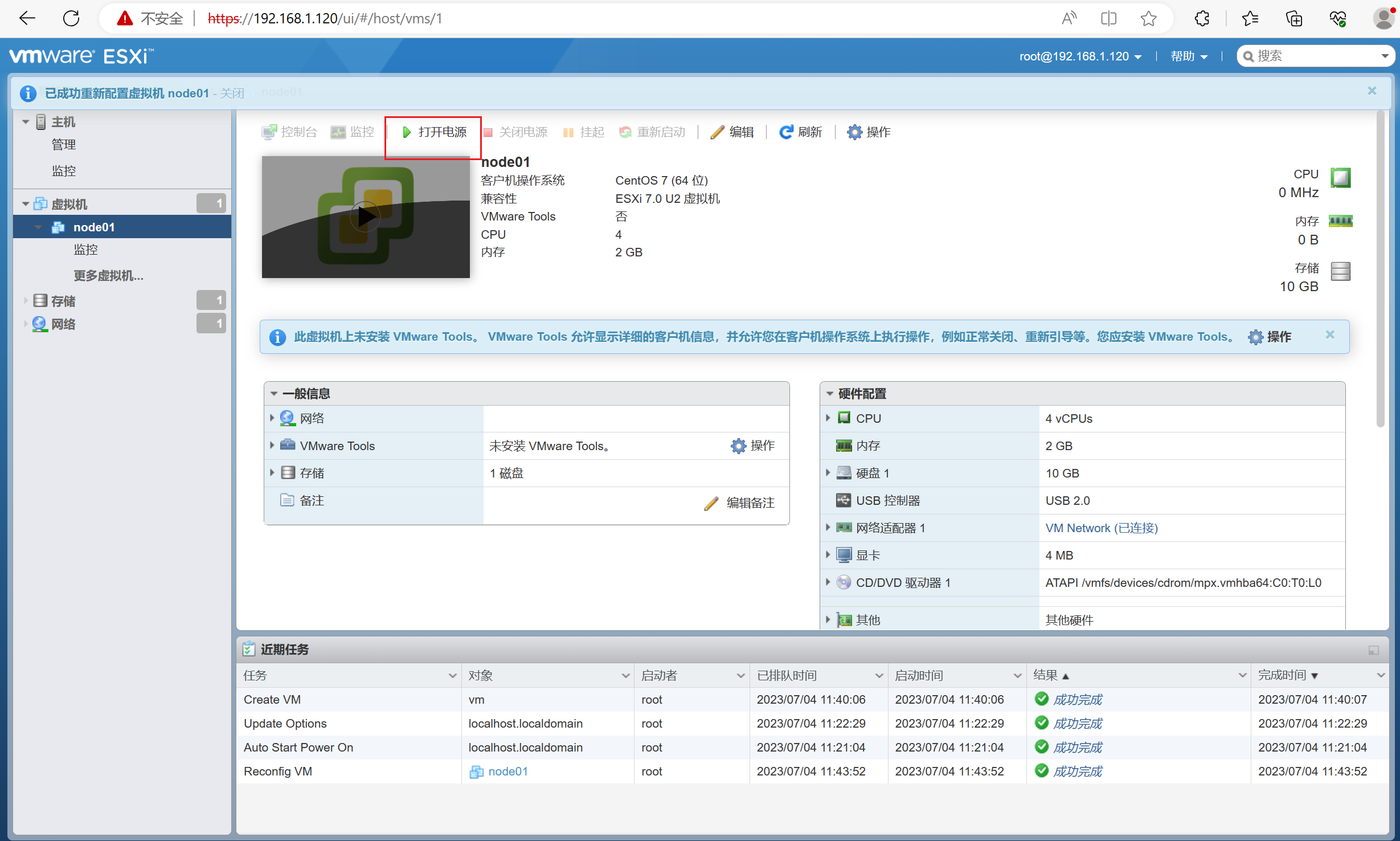Click the Suspend (挂起) toolbar button
This screenshot has height=841, width=1400.
(x=583, y=132)
